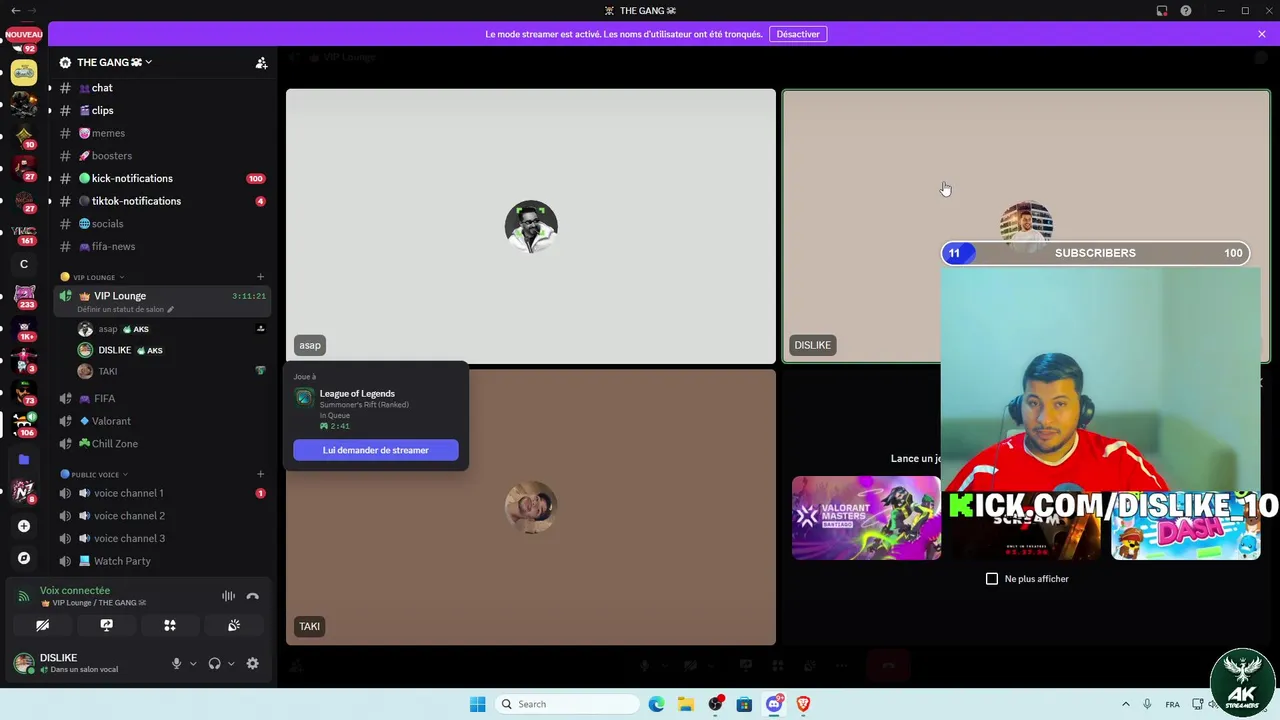This screenshot has height=720, width=1280.
Task: Open the blue server folder icon
Action: pyautogui.click(x=24, y=460)
